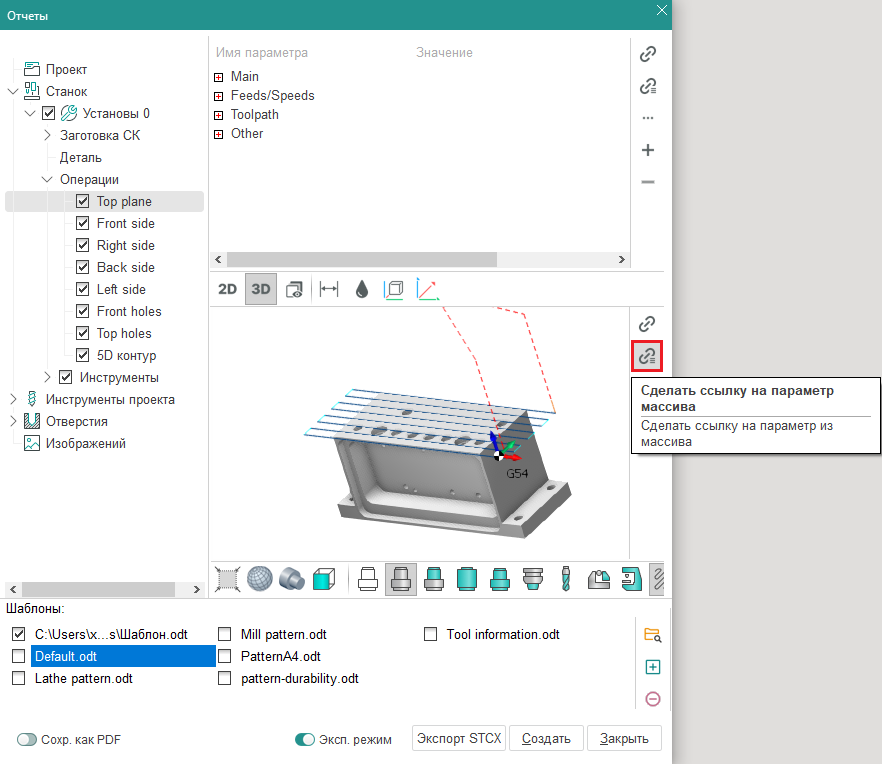The height and width of the screenshot is (764, 882).
Task: Switch the preview to 2D mode
Action: click(228, 289)
